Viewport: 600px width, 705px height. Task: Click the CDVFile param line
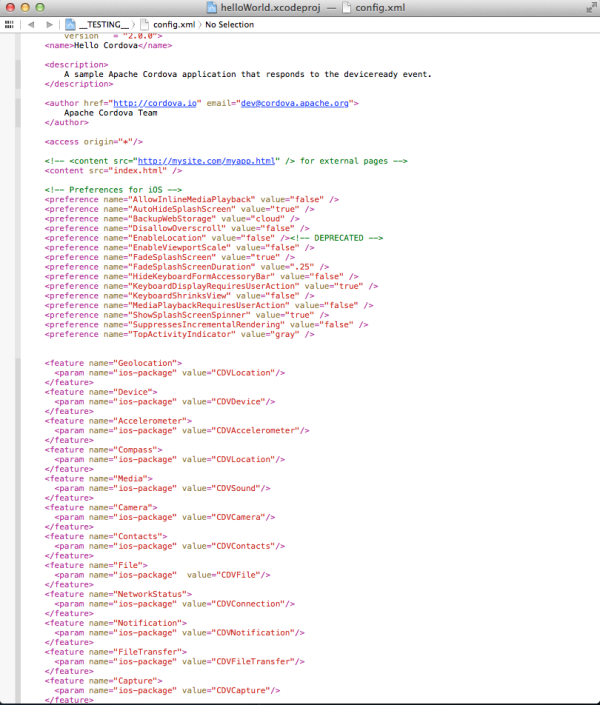(x=162, y=575)
